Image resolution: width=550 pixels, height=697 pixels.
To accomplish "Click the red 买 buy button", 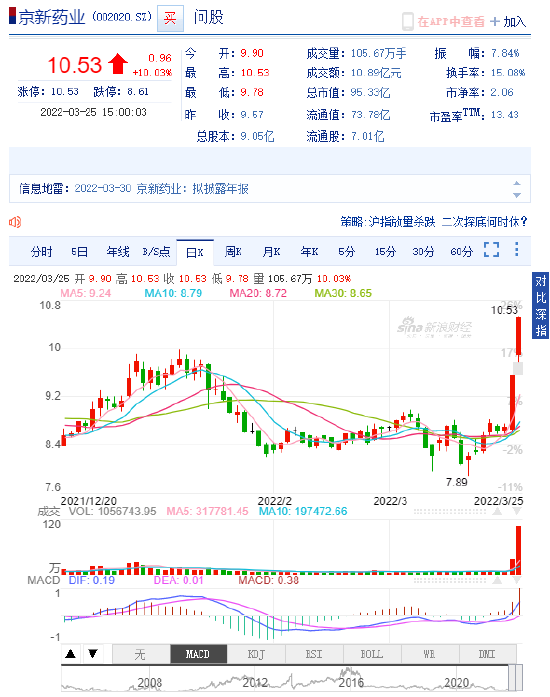I will coord(170,18).
